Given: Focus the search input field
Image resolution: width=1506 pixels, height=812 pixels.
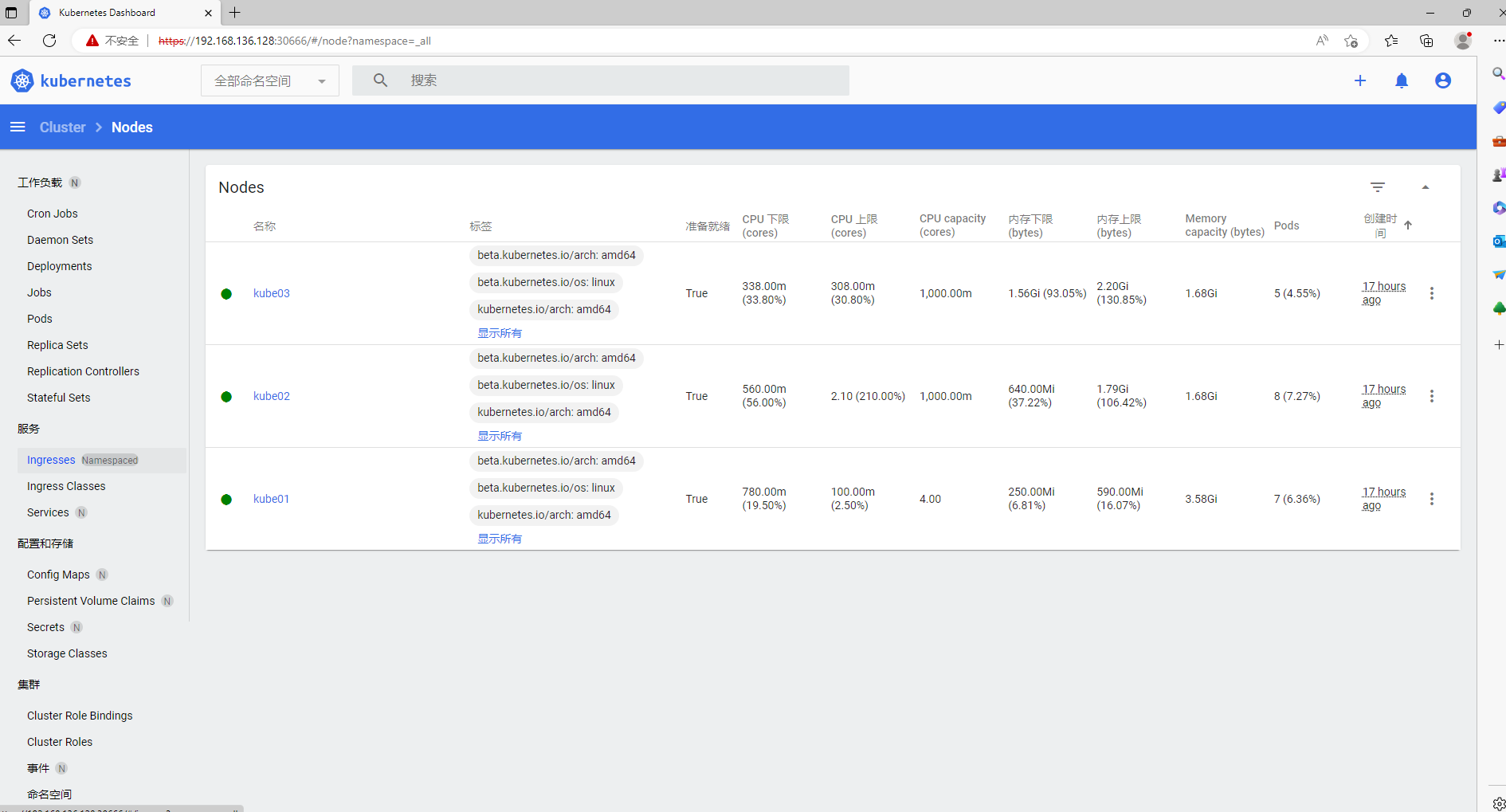Looking at the screenshot, I should [601, 80].
